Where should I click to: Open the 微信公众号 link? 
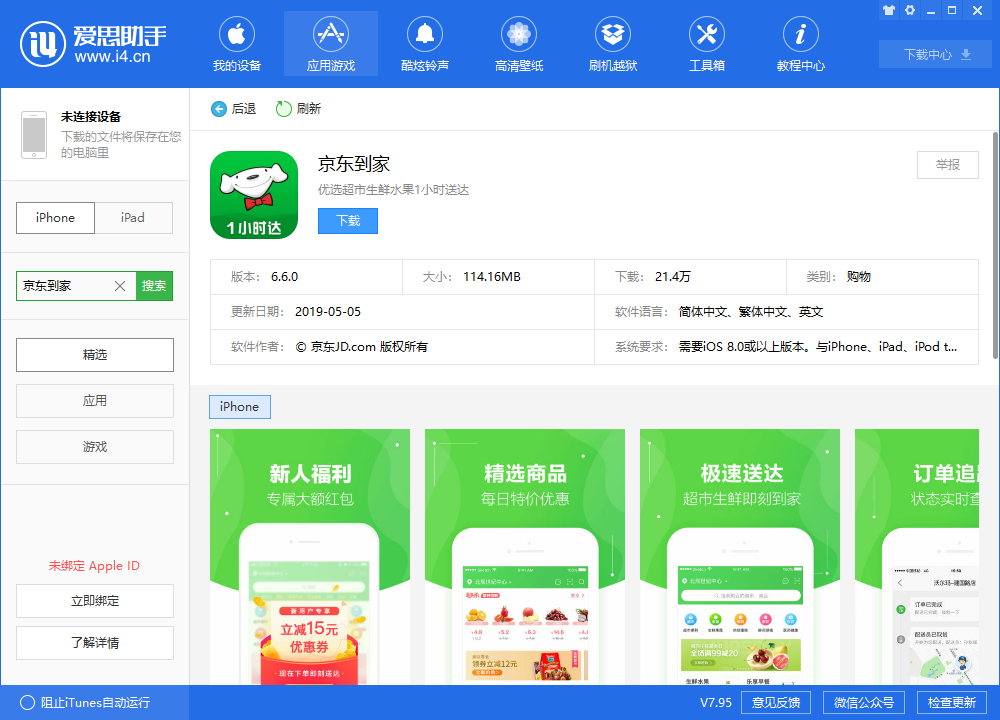pyautogui.click(x=863, y=702)
